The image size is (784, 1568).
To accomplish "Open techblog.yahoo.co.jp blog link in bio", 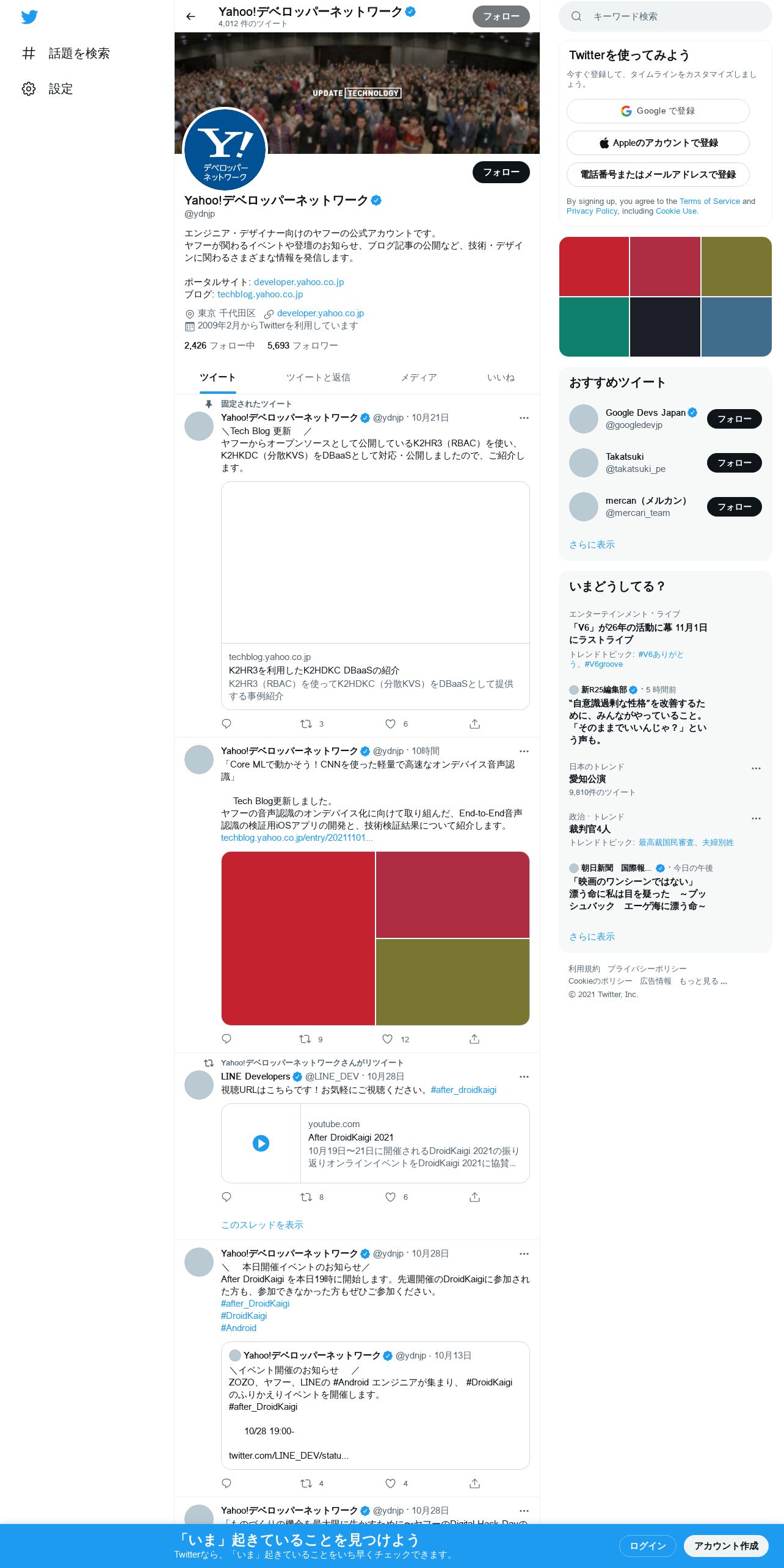I will [260, 294].
